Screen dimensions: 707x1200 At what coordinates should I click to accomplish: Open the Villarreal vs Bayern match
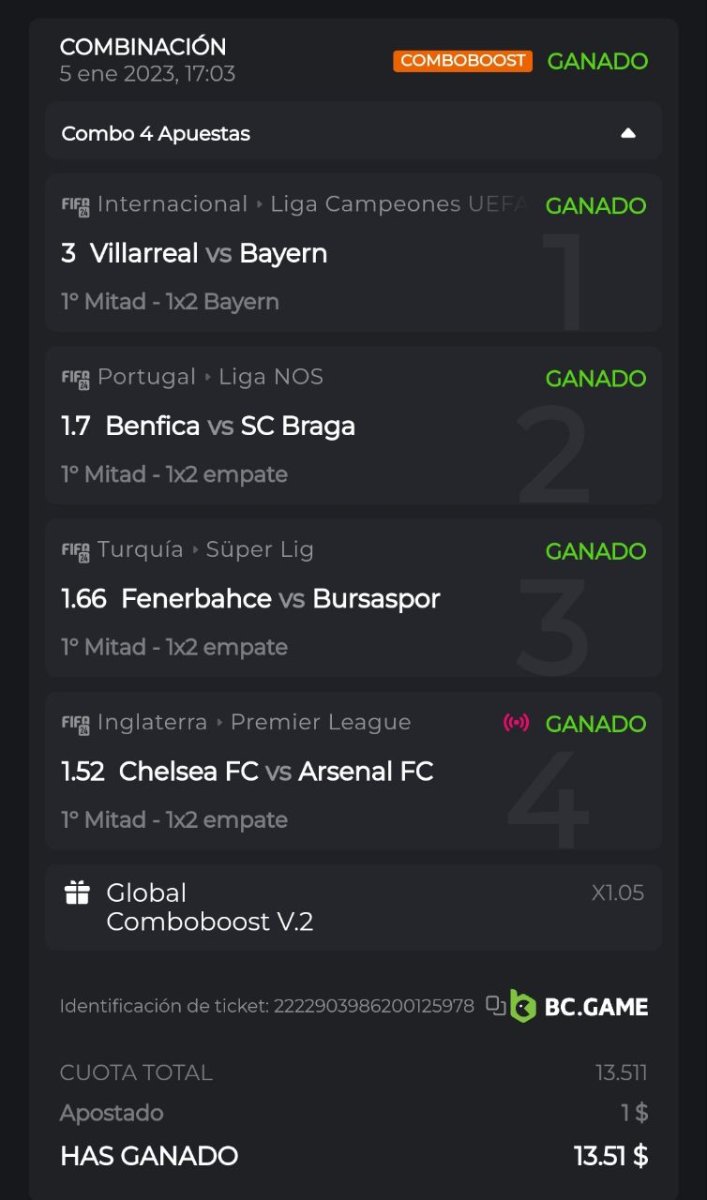pos(208,254)
